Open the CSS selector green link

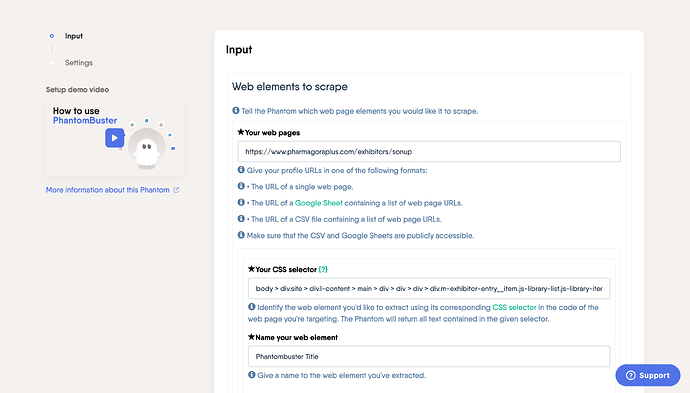click(x=514, y=307)
